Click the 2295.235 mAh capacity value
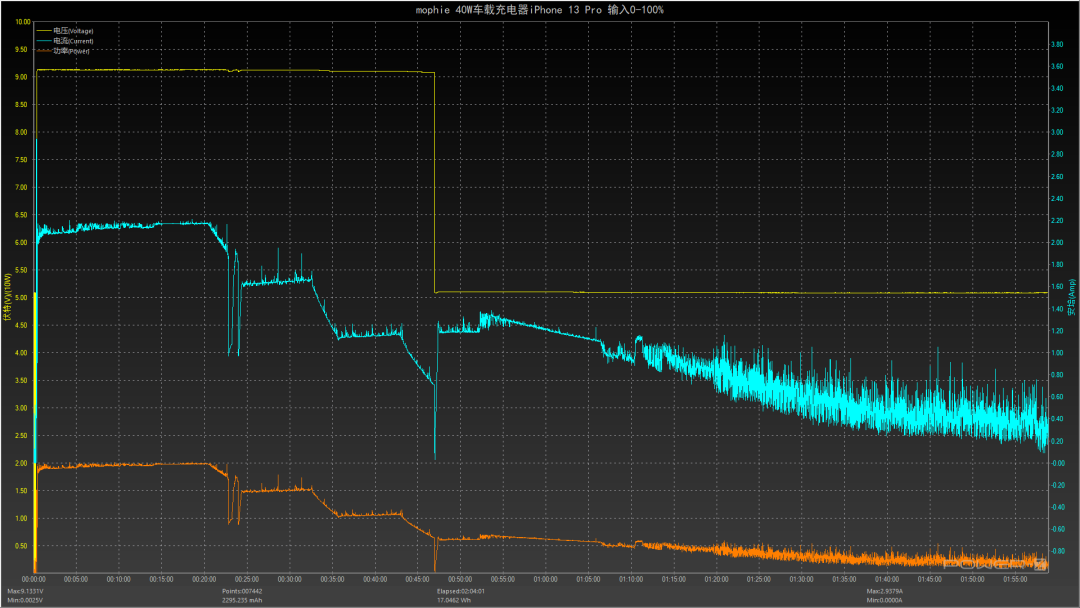The image size is (1080, 608). (242, 600)
